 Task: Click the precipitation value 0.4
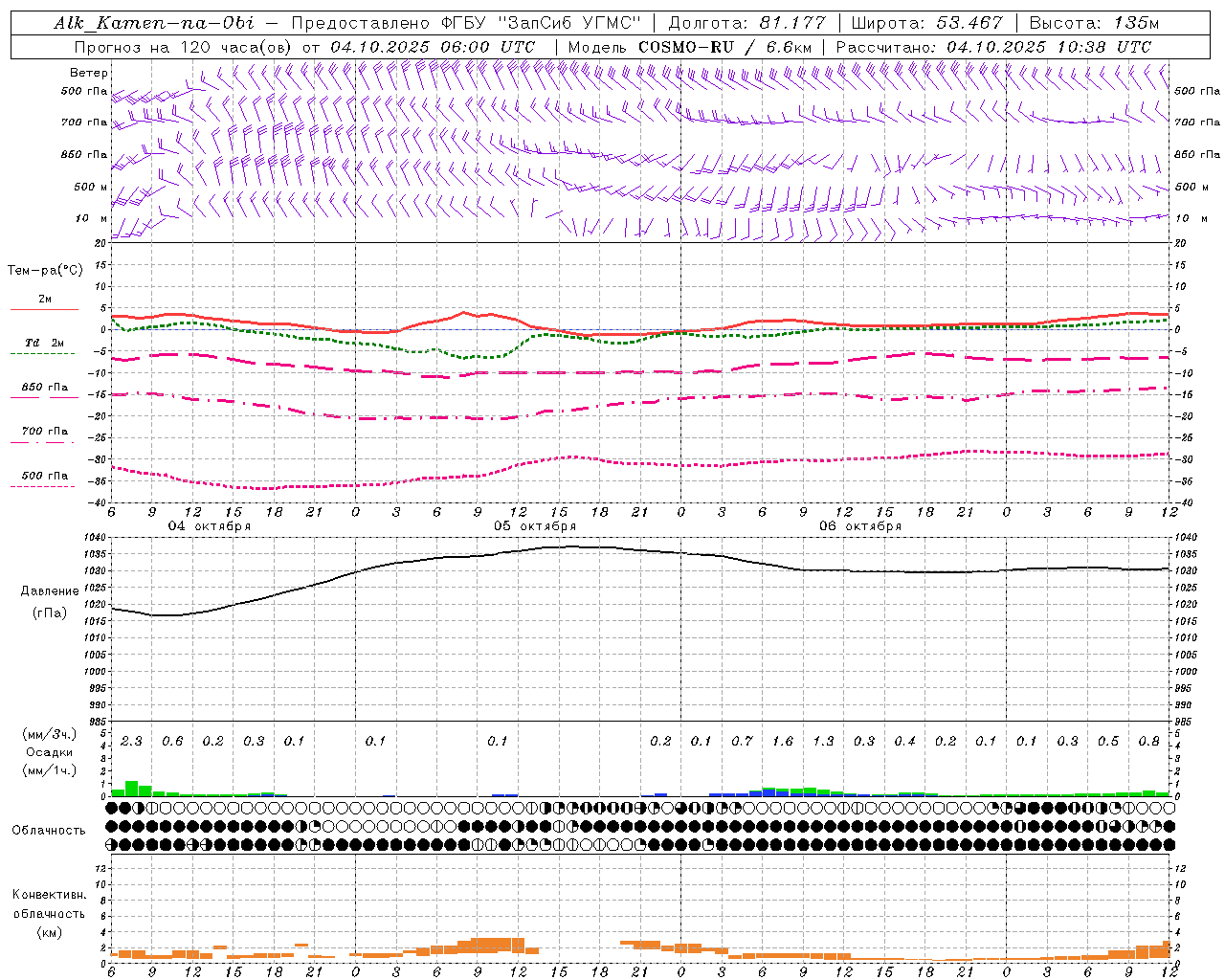tap(904, 742)
